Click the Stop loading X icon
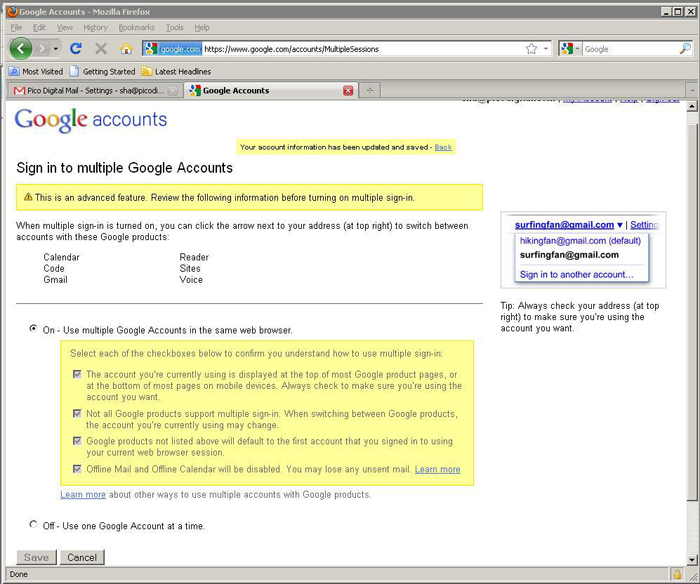700x584 pixels. pos(101,48)
